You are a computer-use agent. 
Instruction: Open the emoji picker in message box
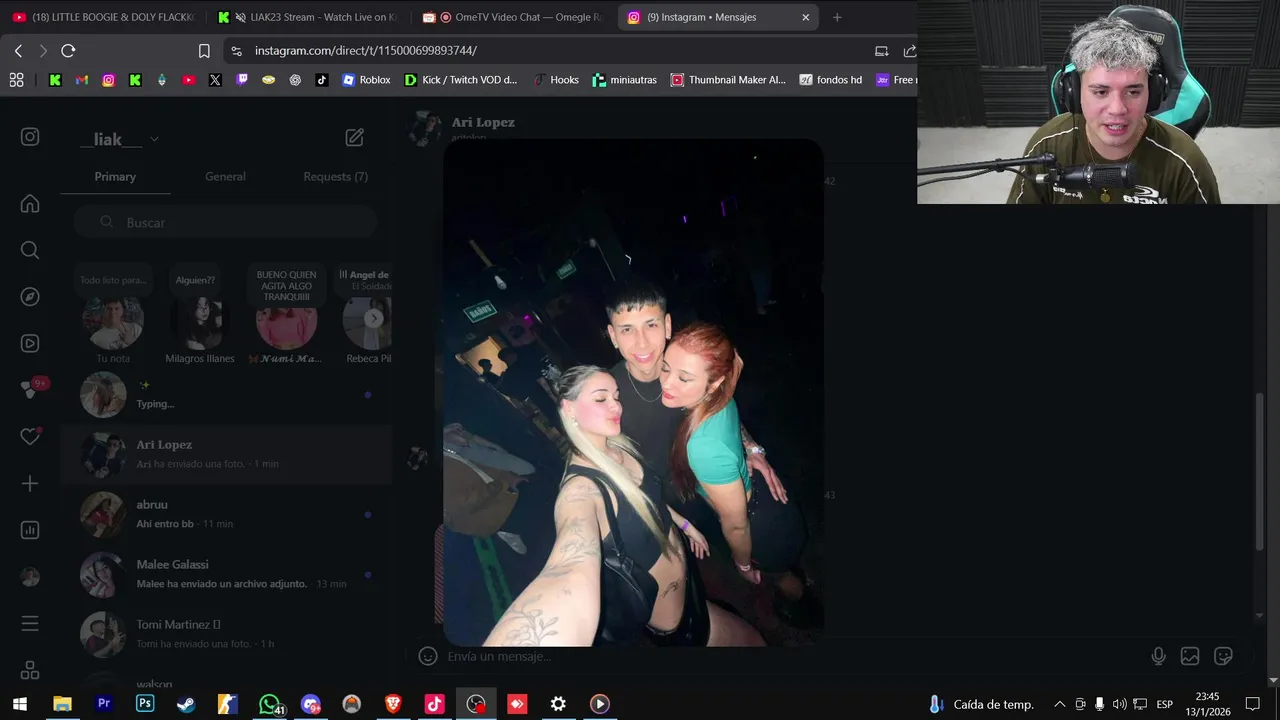428,656
